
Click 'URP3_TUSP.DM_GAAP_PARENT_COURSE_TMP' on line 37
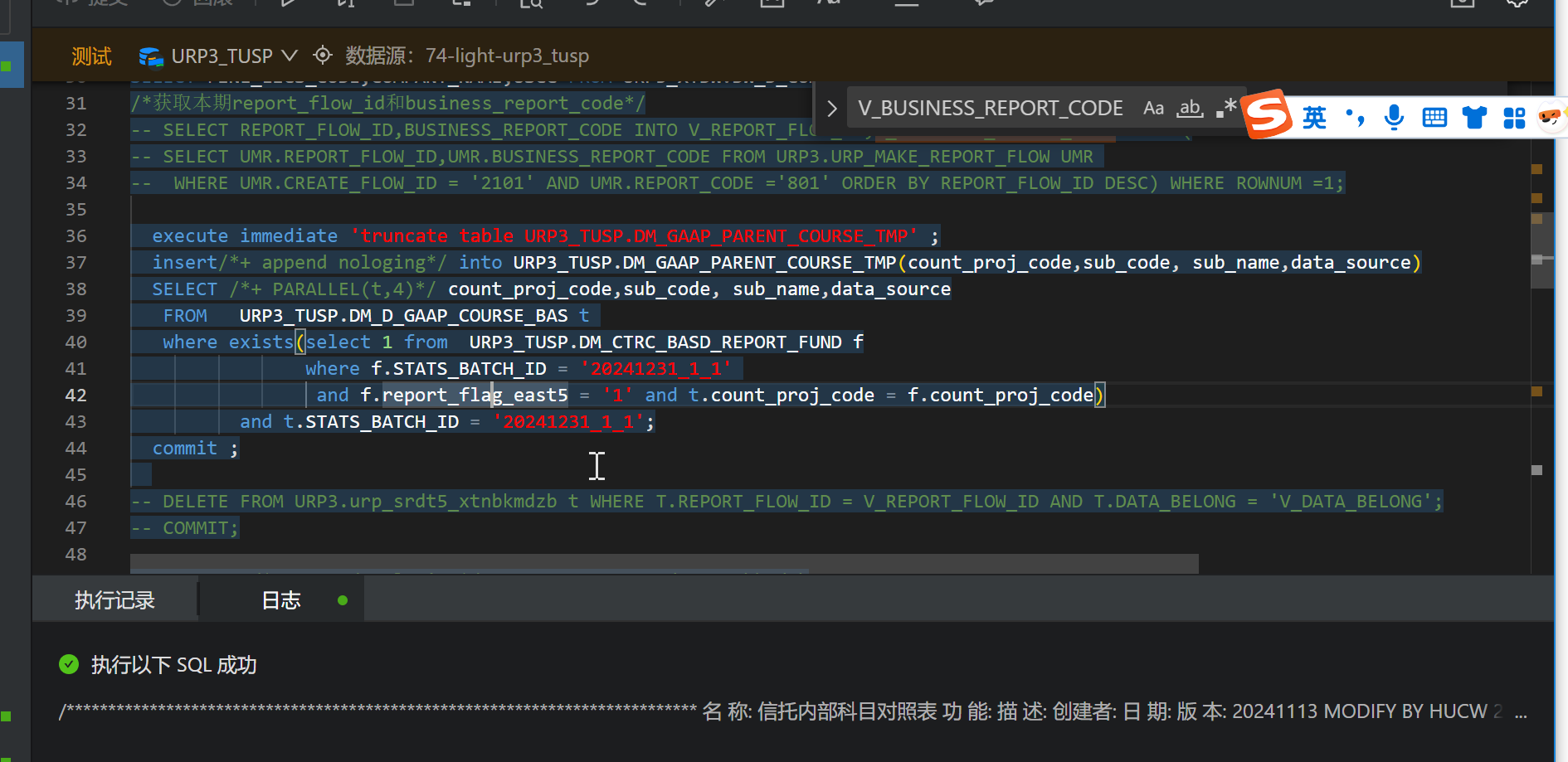704,263
